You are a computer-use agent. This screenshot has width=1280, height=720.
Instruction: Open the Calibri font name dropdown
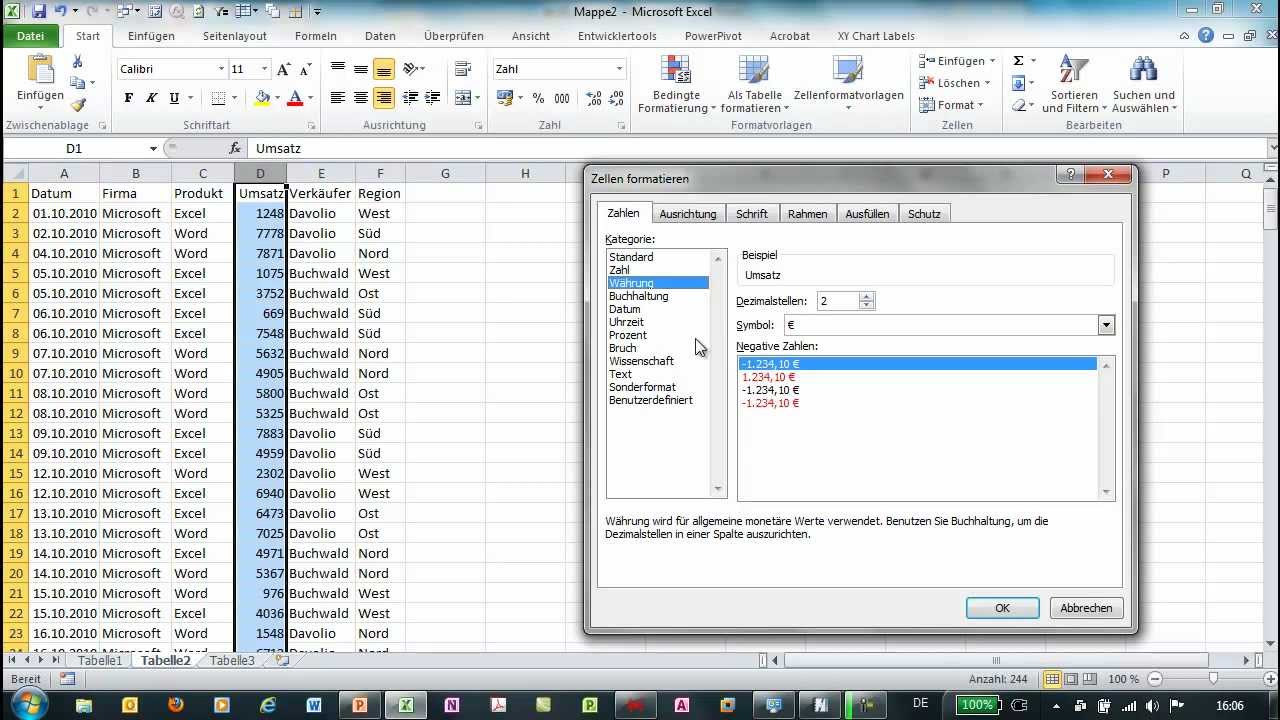tap(221, 69)
